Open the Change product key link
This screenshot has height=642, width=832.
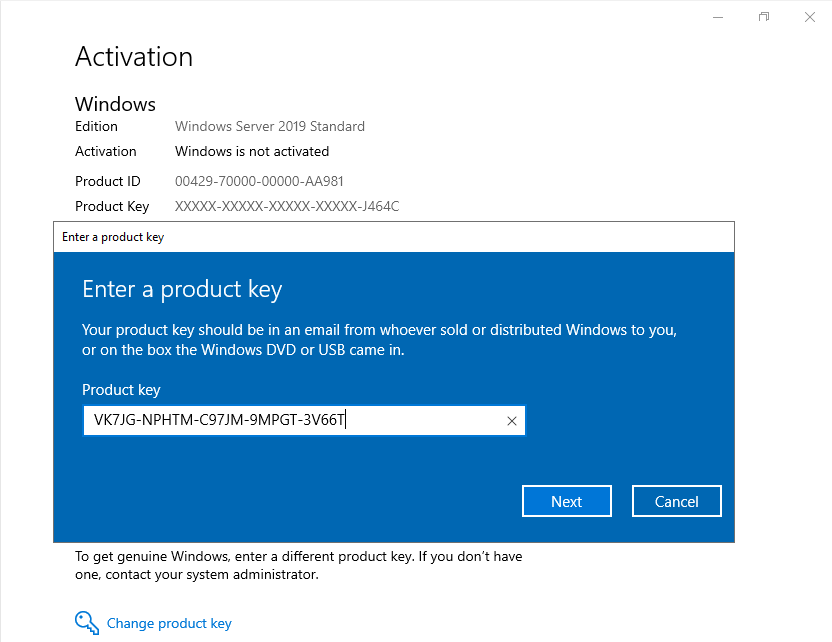pyautogui.click(x=169, y=622)
